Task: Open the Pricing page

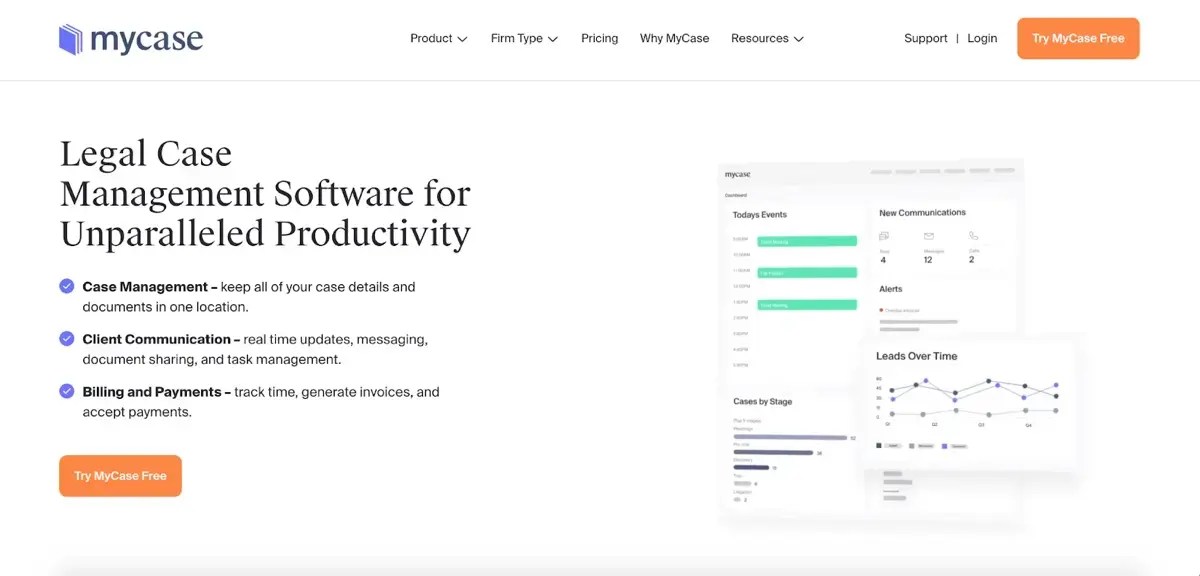Action: coord(600,38)
